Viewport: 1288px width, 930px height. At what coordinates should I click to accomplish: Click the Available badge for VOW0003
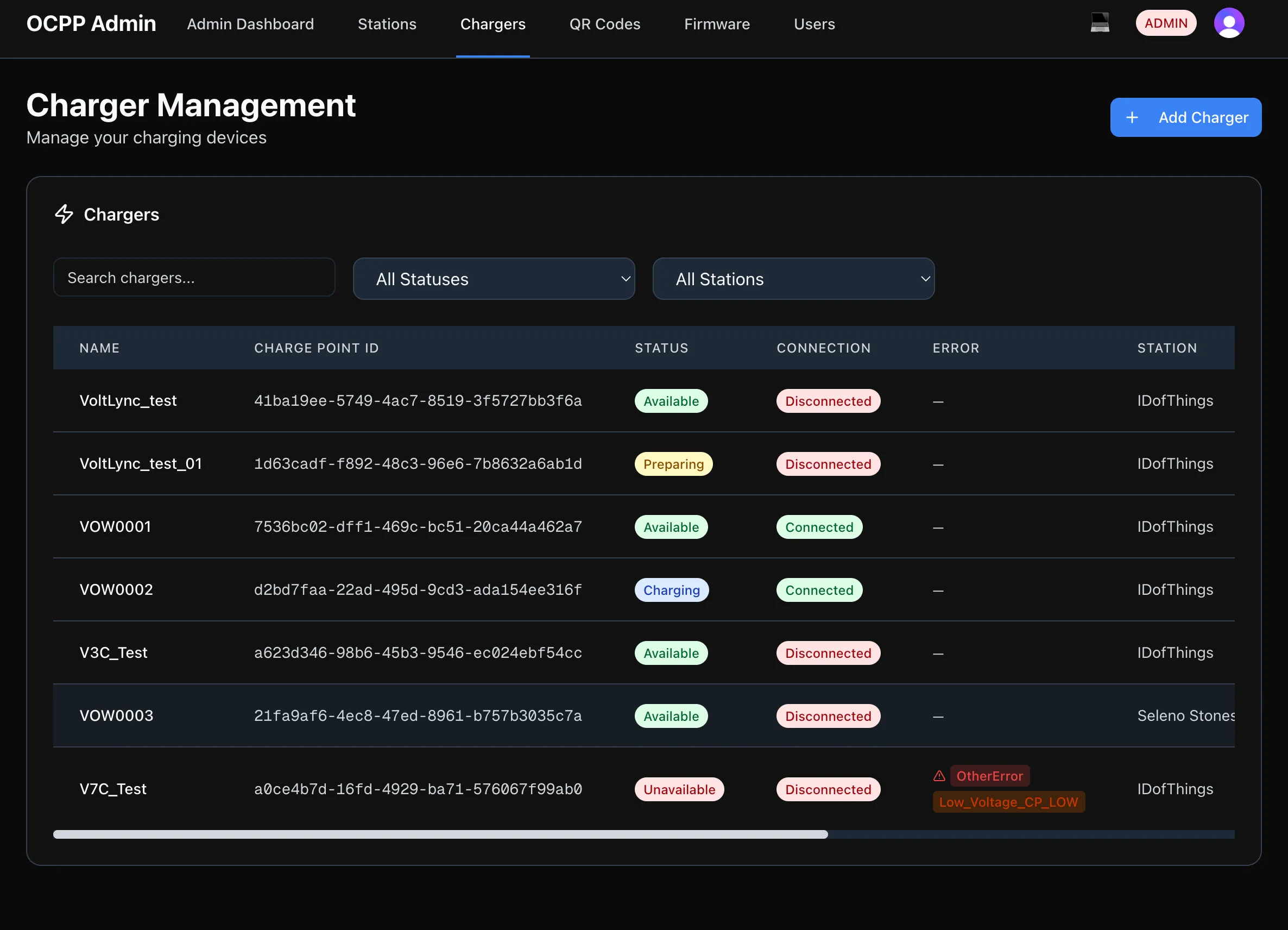671,717
